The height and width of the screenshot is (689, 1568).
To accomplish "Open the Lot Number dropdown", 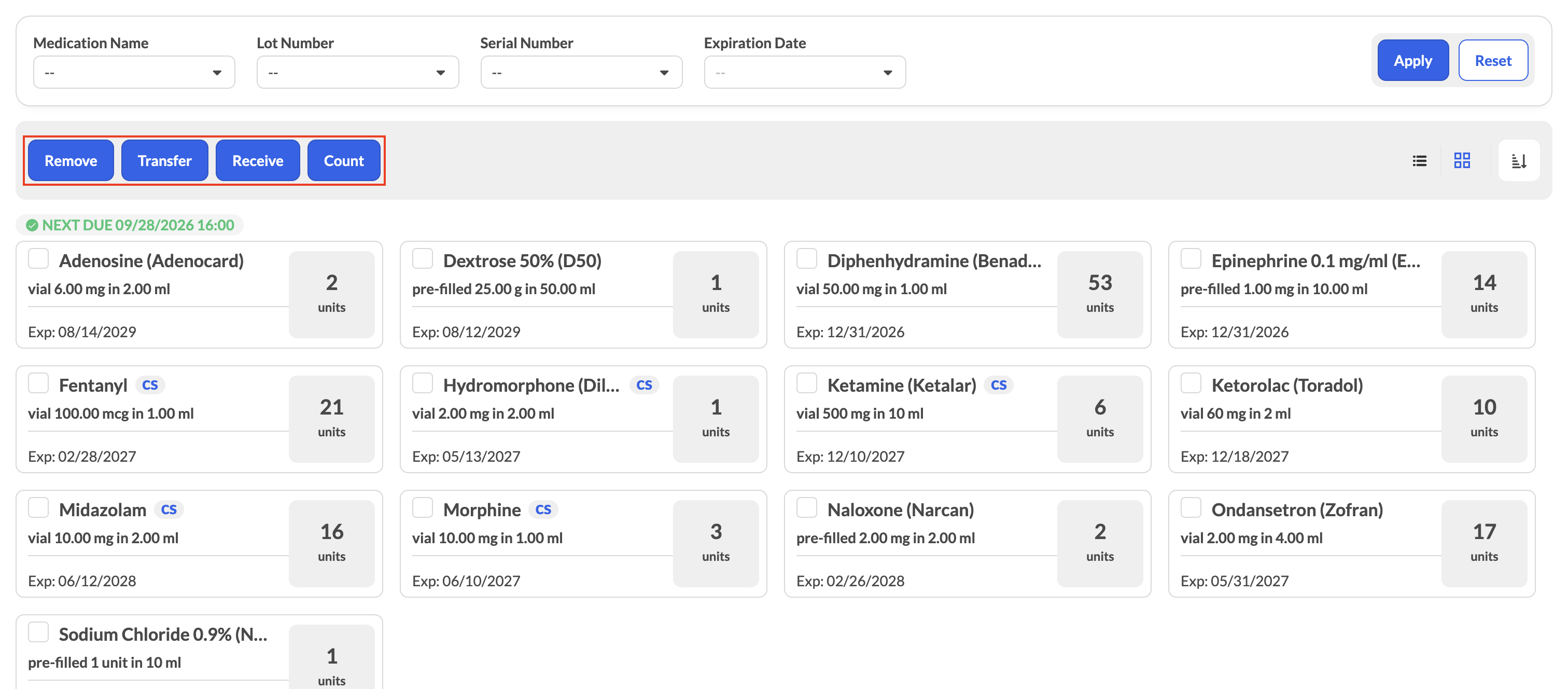I will [357, 73].
